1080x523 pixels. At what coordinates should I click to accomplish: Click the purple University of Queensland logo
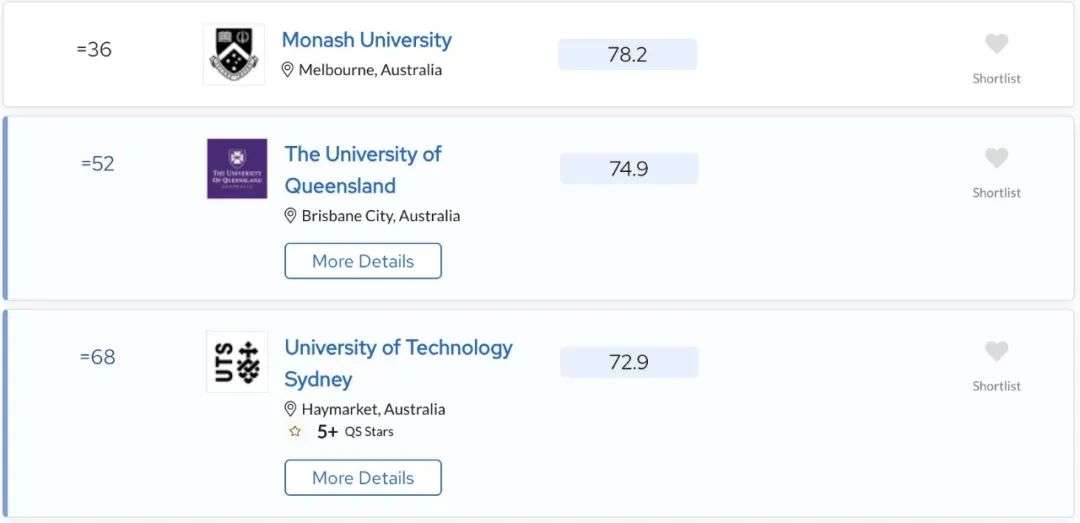[x=237, y=169]
